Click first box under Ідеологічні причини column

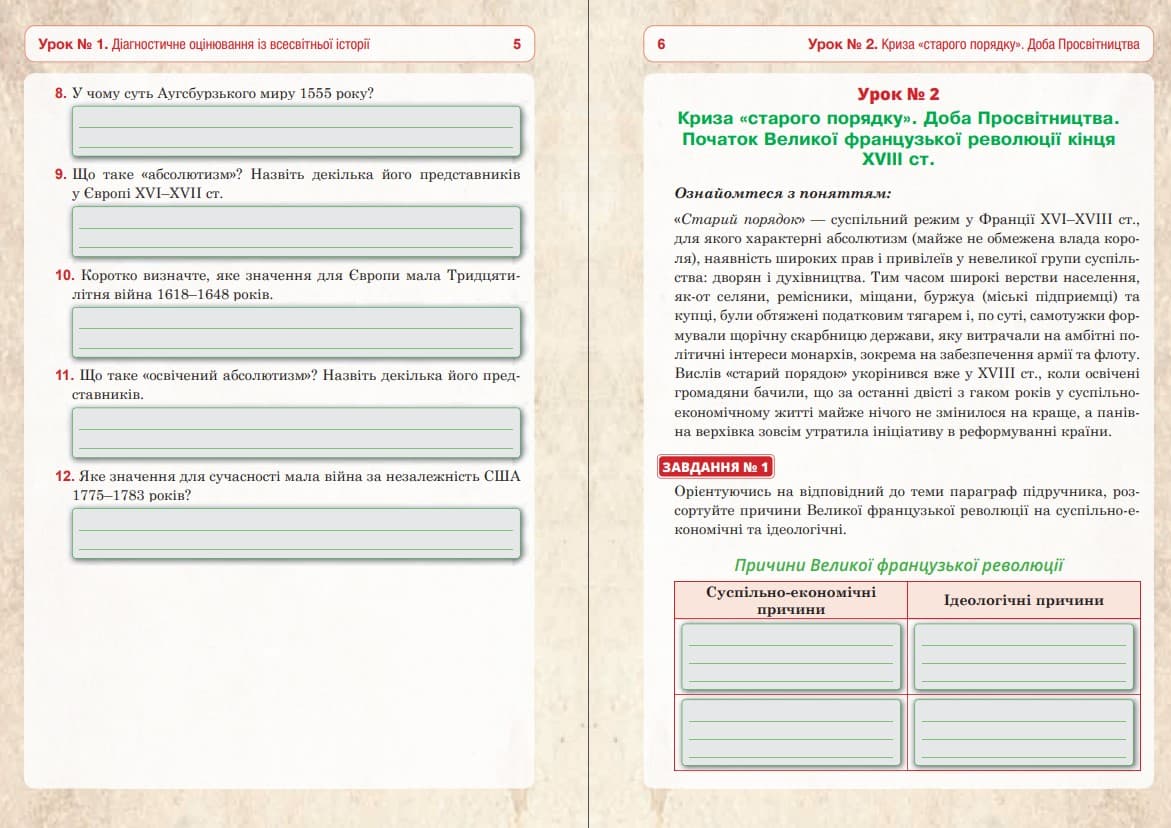click(x=1024, y=656)
